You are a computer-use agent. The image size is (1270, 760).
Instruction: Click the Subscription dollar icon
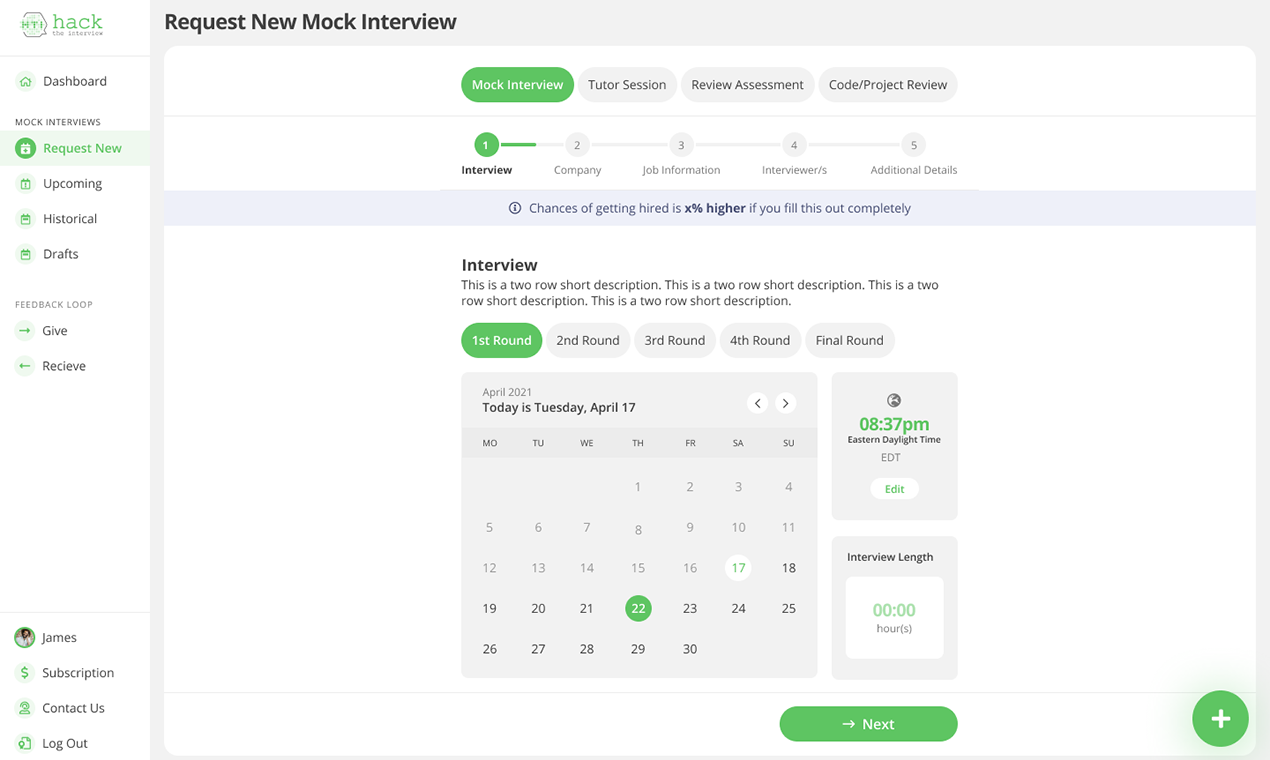23,672
